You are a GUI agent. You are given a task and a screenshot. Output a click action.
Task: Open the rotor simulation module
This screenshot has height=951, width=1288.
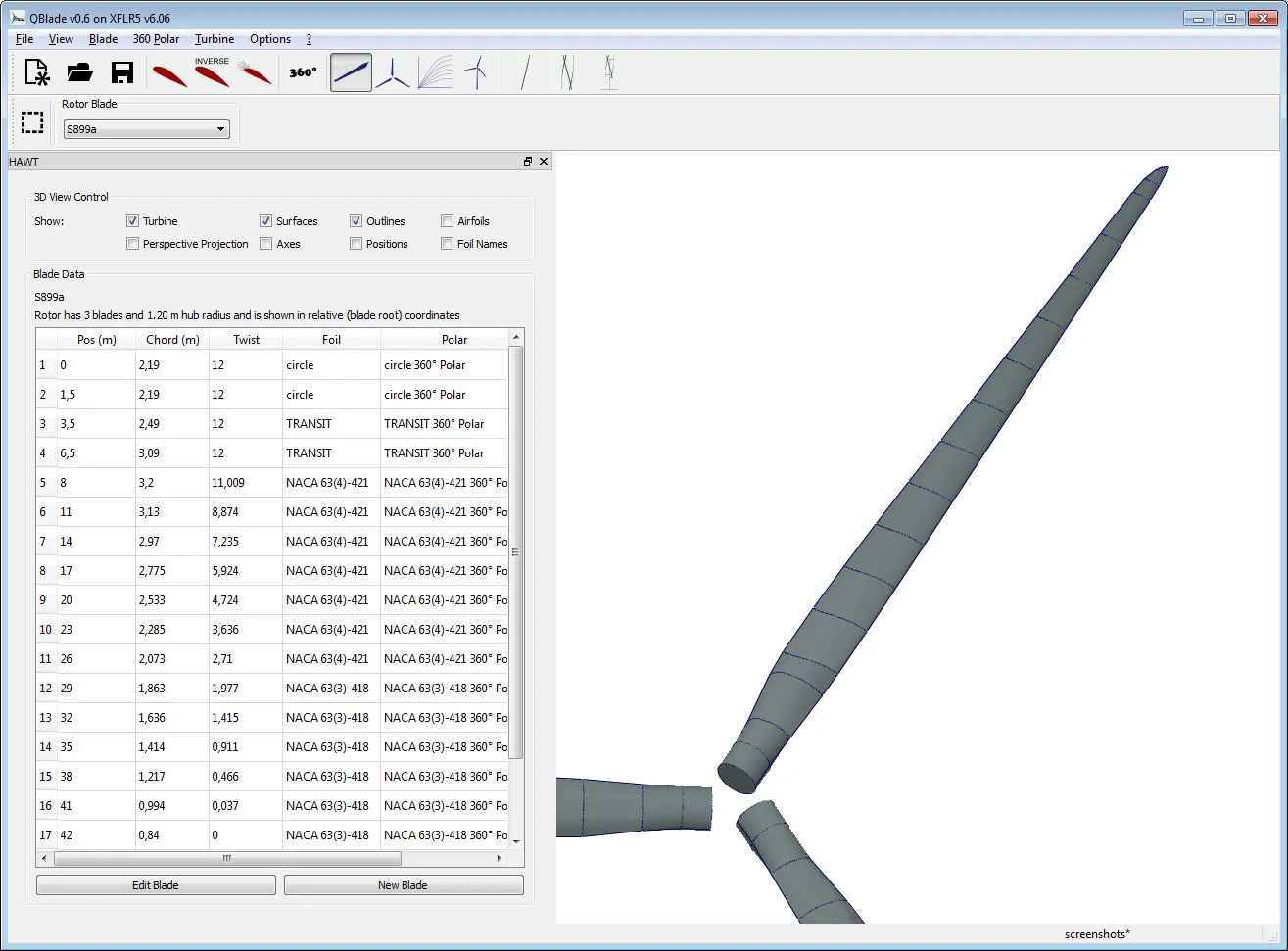393,72
